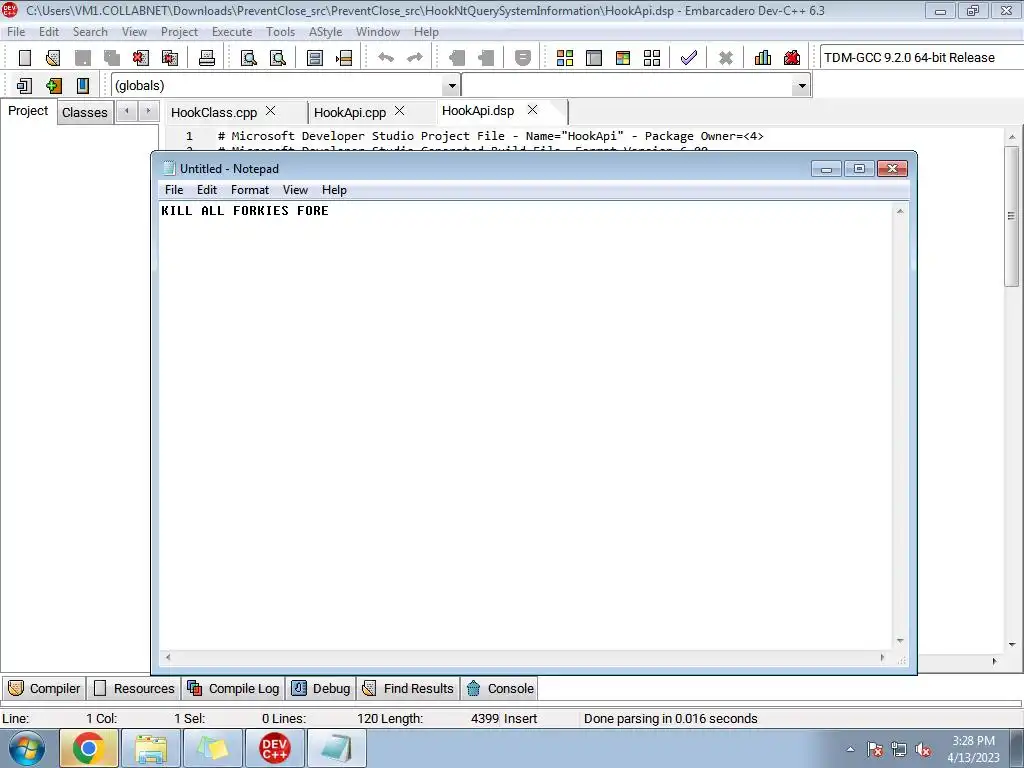Open Dev-C++ Execute menu
The image size is (1024, 768).
[x=232, y=32]
